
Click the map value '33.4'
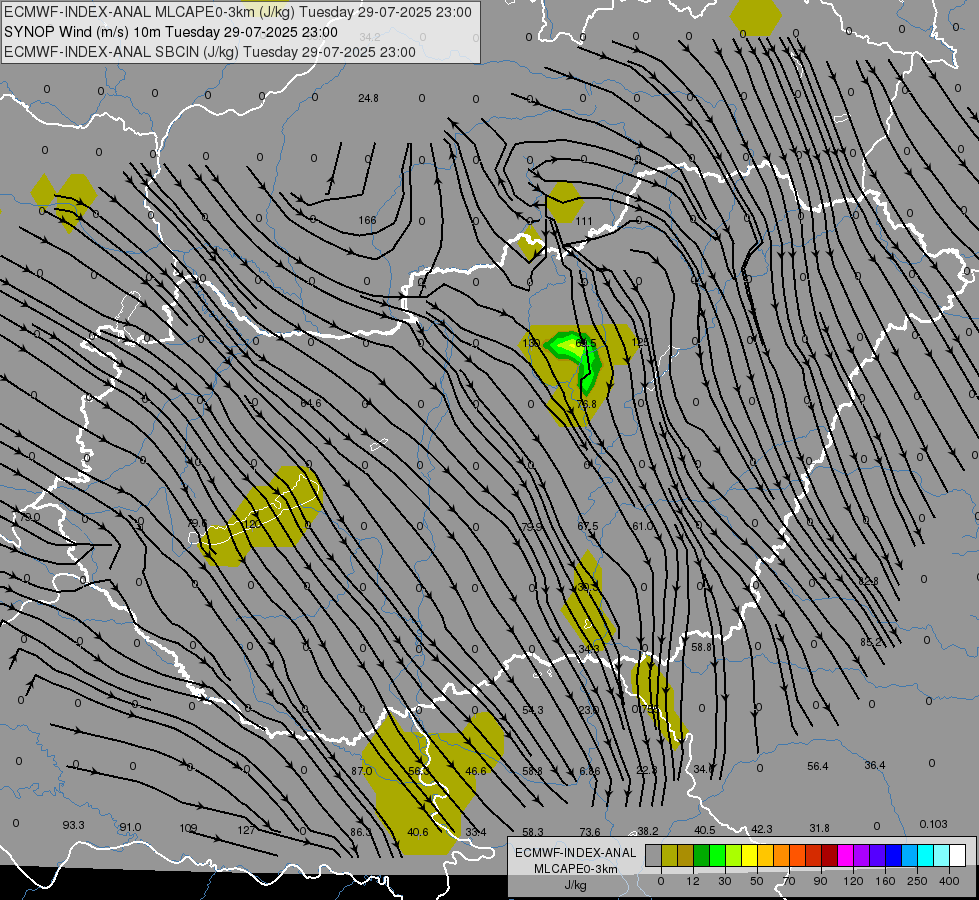(x=475, y=832)
